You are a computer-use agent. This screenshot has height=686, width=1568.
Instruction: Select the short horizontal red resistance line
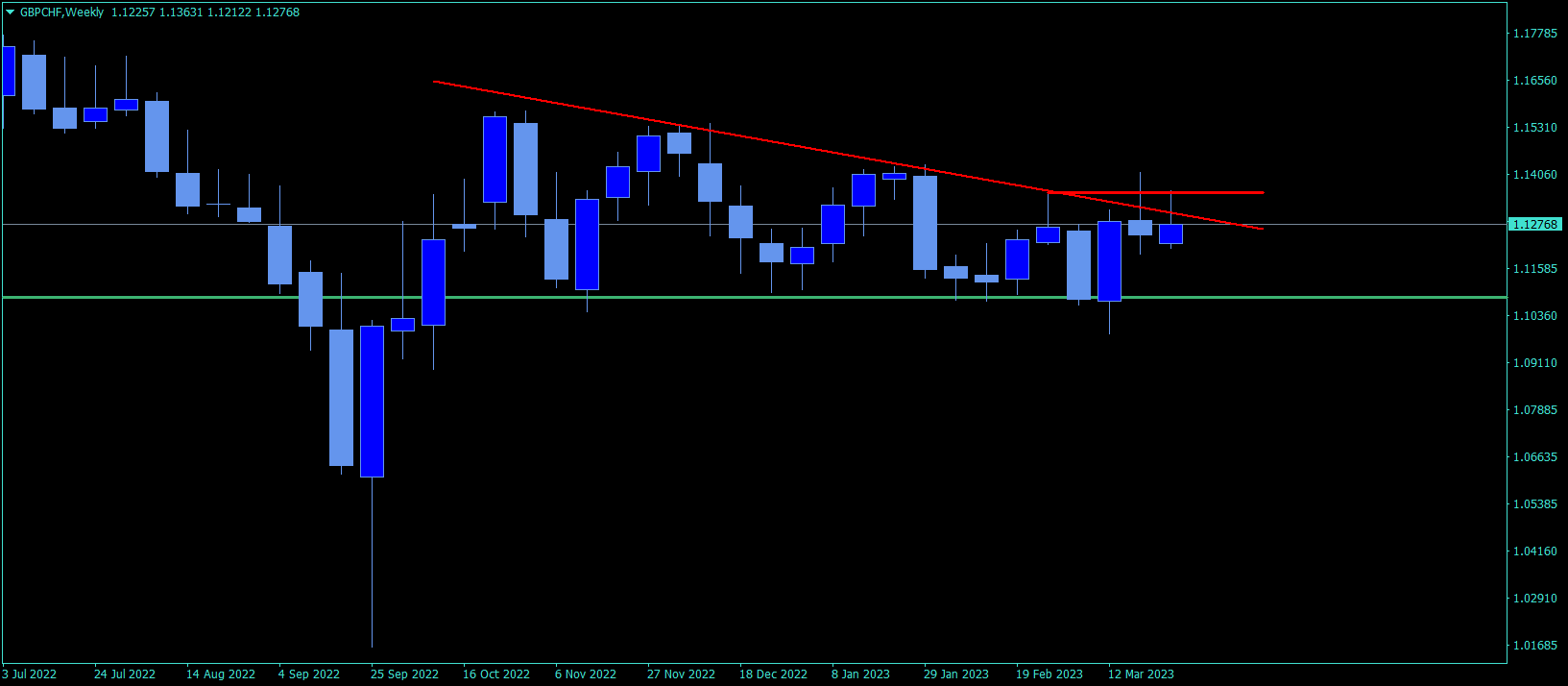[x=1156, y=192]
